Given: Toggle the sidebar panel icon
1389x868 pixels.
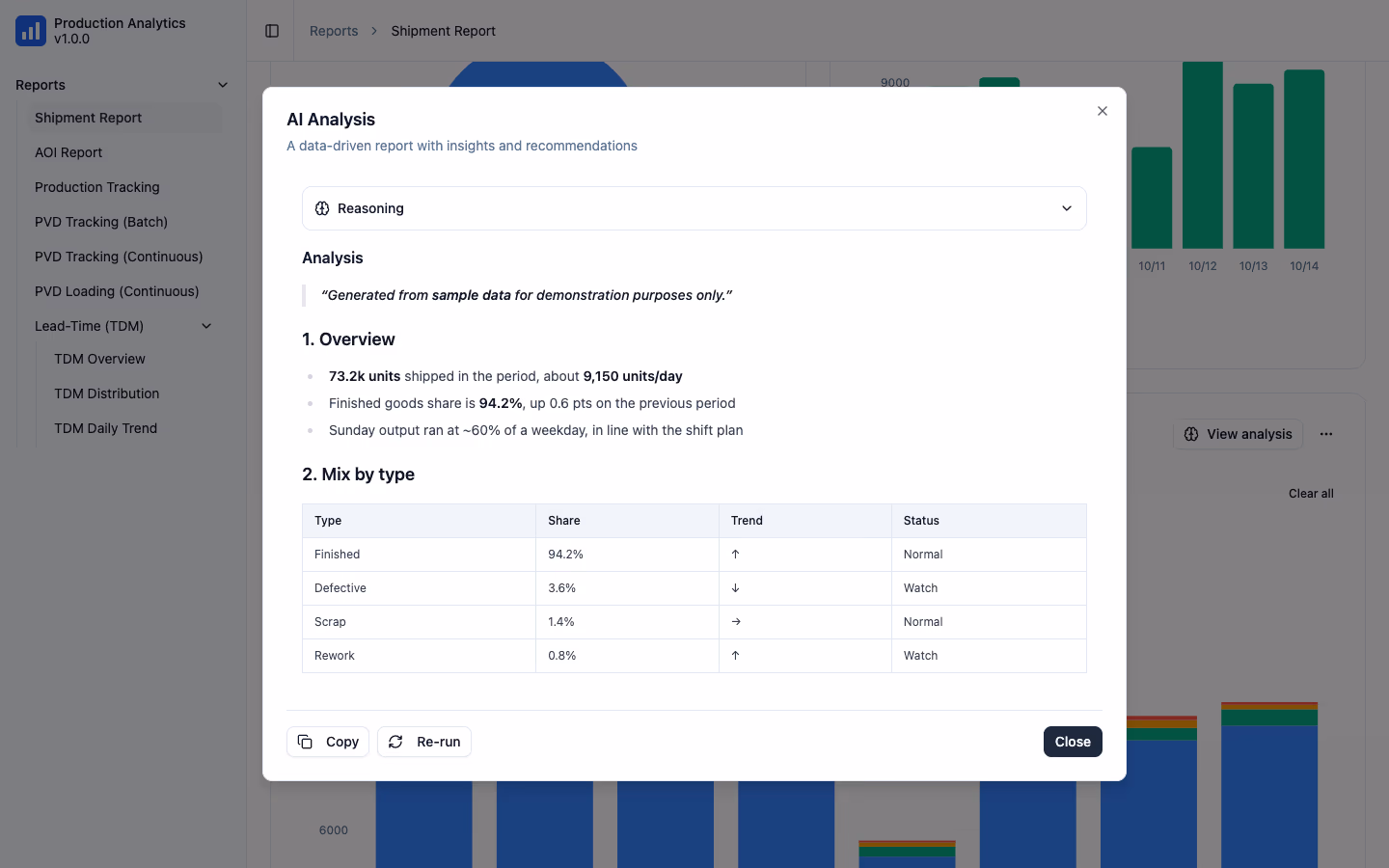Looking at the screenshot, I should coord(272,31).
